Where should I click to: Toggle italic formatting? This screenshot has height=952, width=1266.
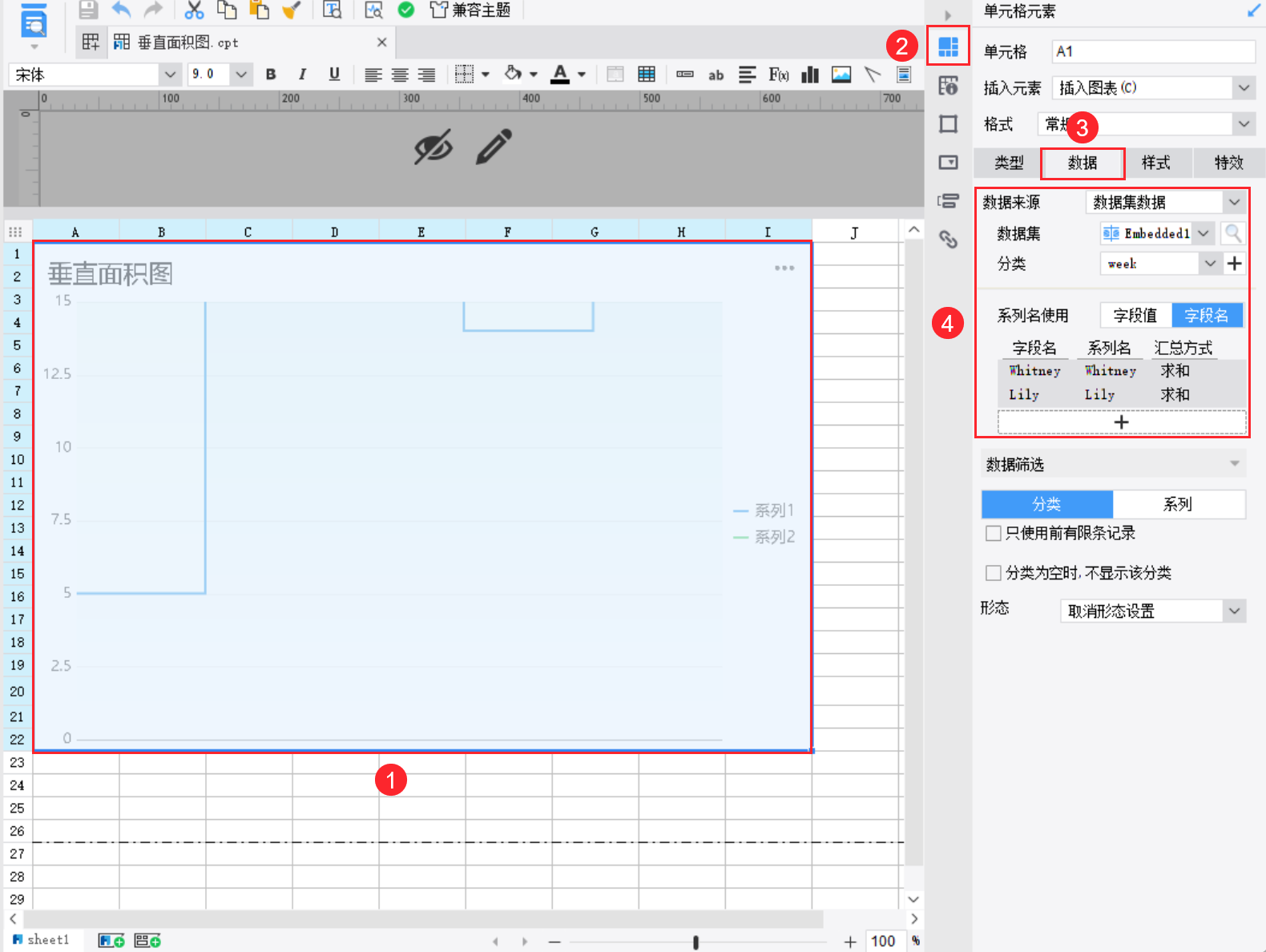tap(302, 75)
